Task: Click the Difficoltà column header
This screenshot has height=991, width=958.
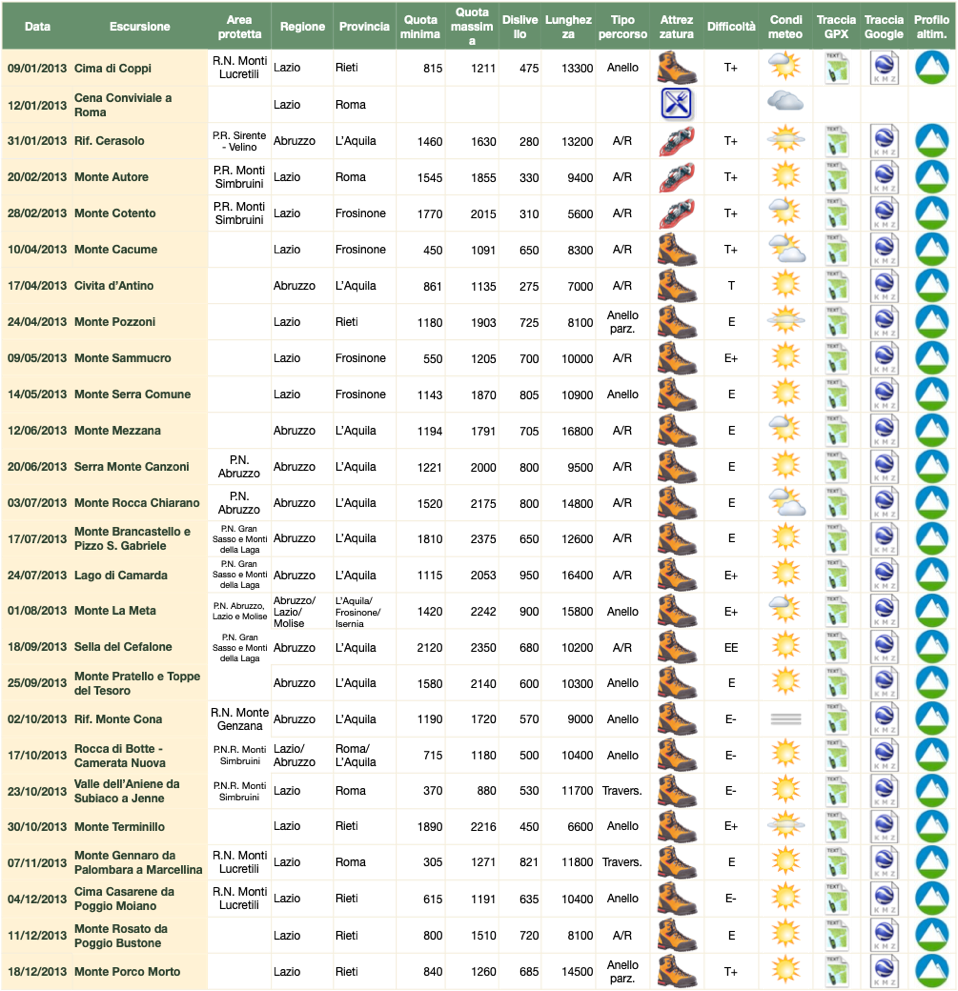Action: click(x=731, y=27)
